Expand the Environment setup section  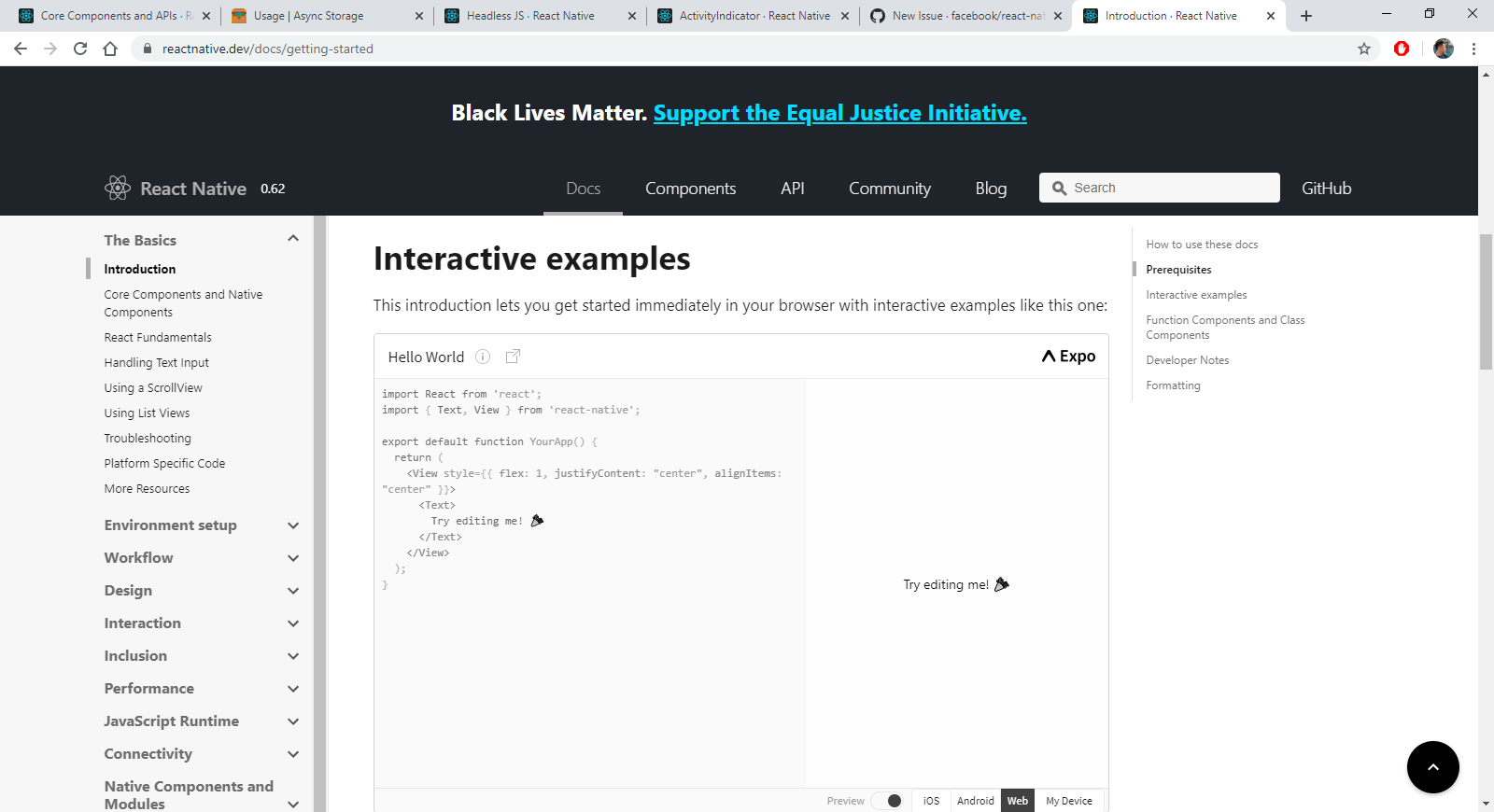293,525
